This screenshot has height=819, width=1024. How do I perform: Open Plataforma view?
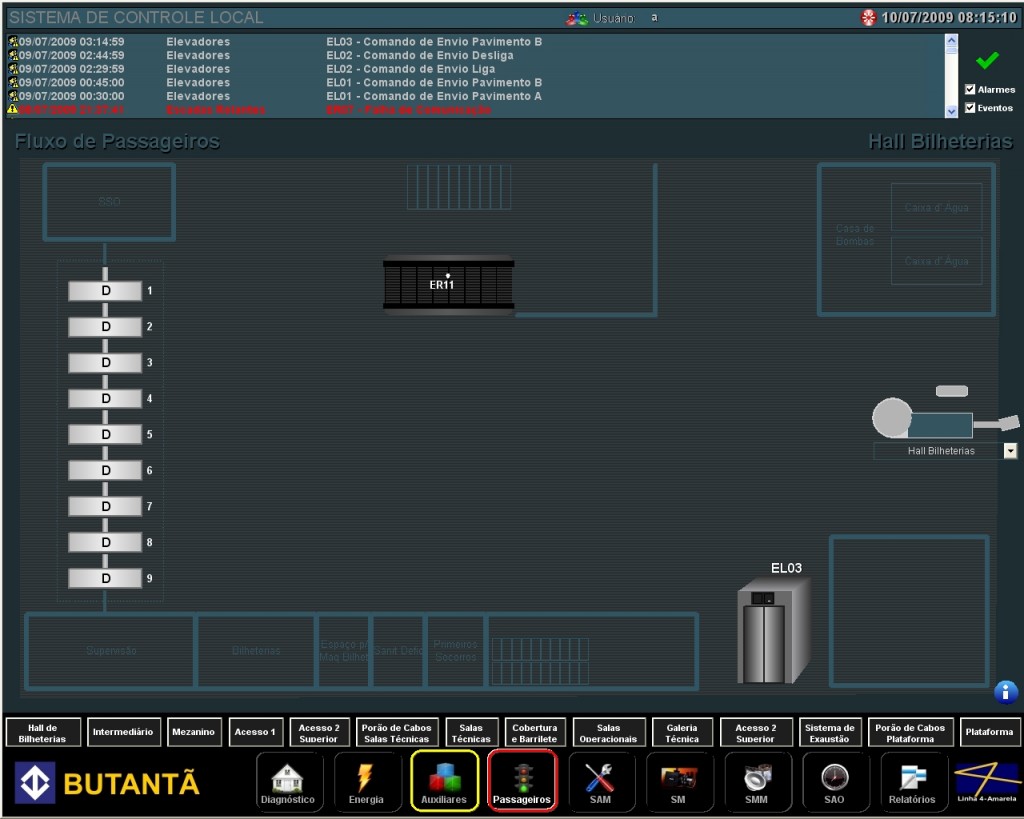(x=989, y=732)
